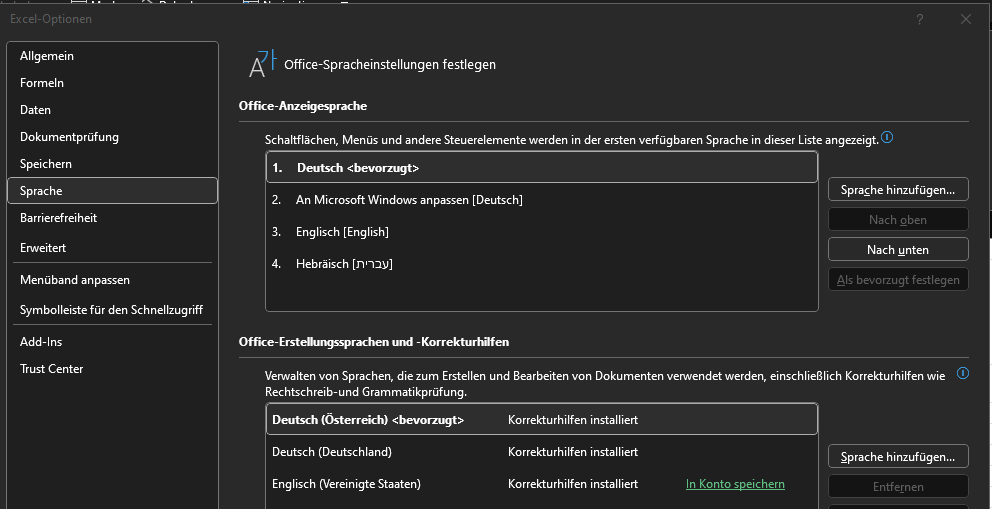This screenshot has width=992, height=509.
Task: Select the Sprache category
Action: tap(112, 191)
